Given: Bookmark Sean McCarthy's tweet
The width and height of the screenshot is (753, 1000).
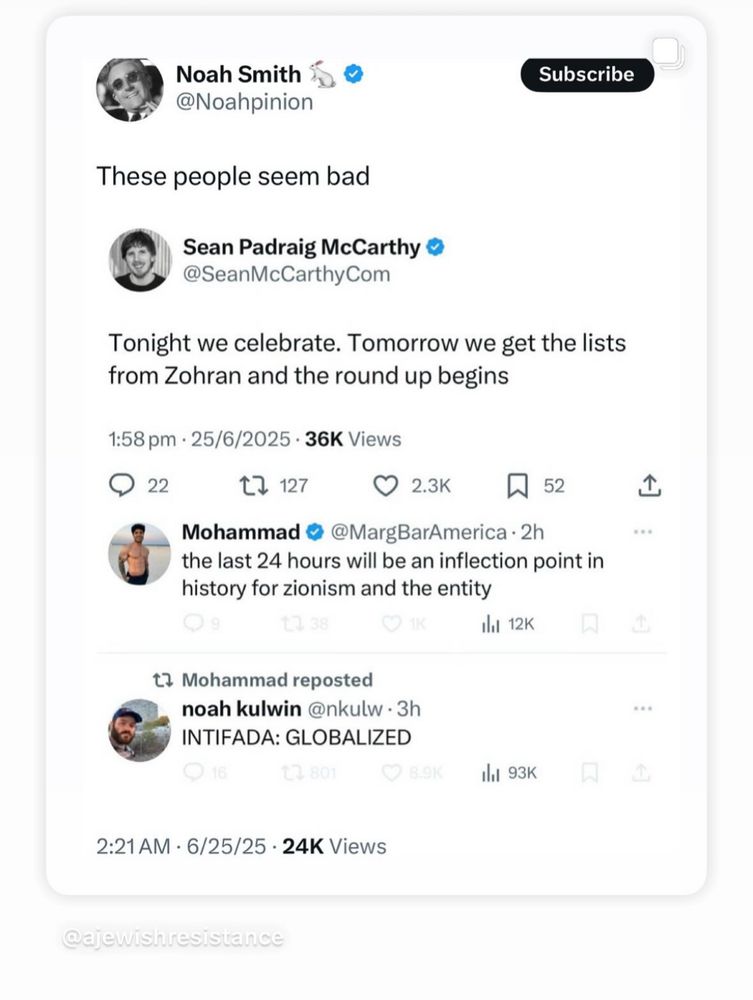Looking at the screenshot, I should [x=517, y=486].
